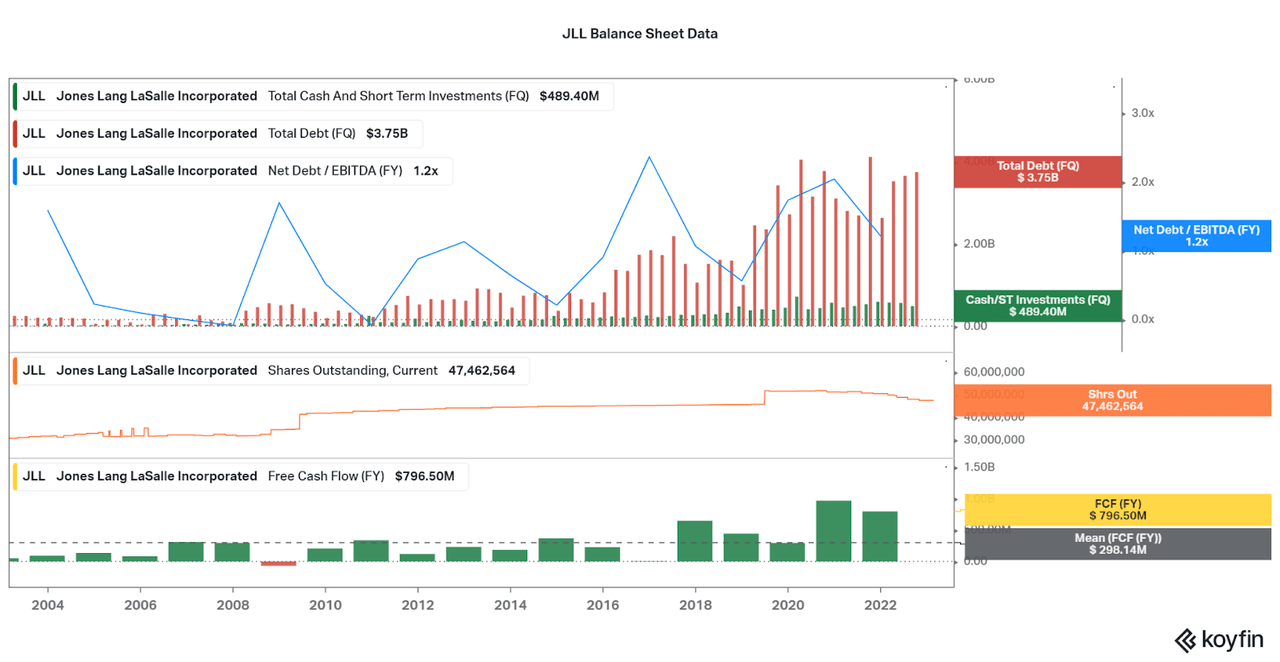Select the JLL Balance Sheet Data chart title
This screenshot has height=662, width=1280.
point(639,33)
